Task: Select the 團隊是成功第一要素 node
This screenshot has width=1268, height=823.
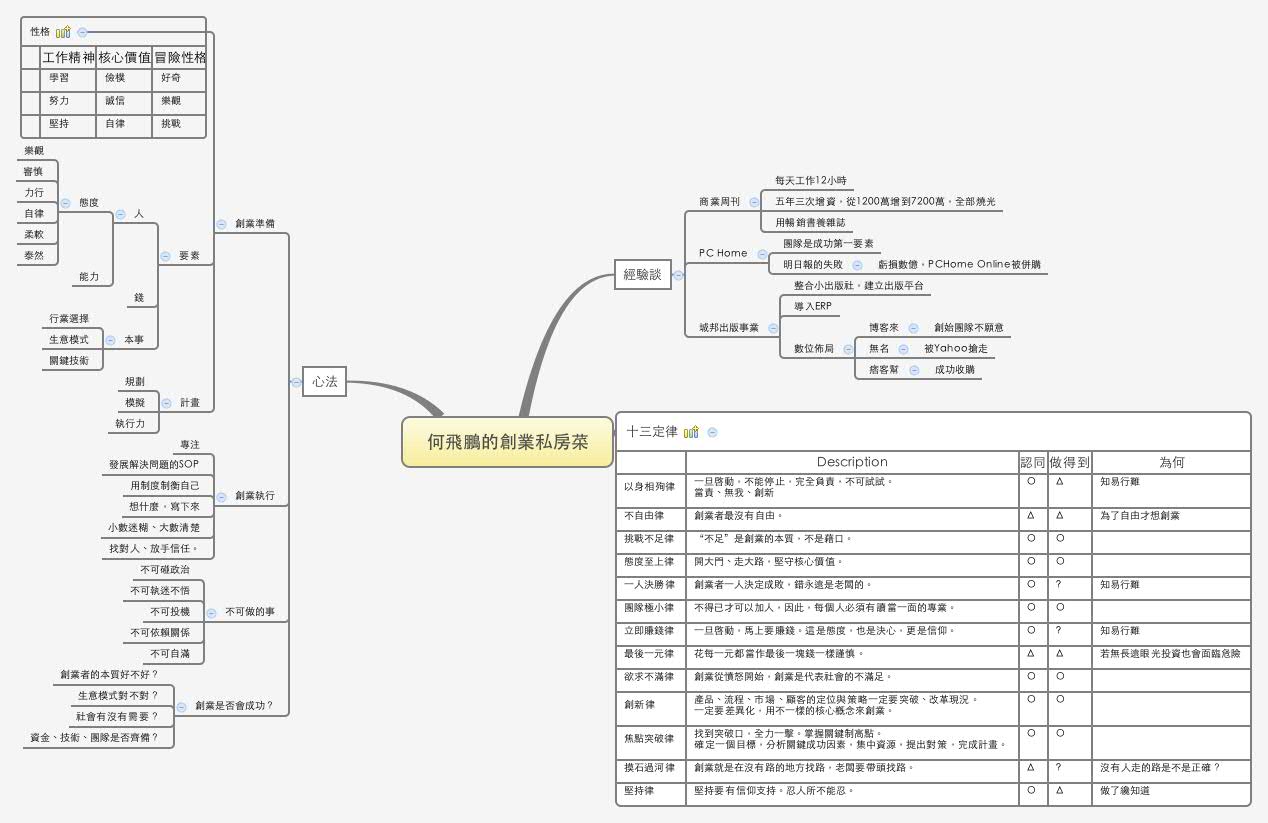Action: [829, 244]
